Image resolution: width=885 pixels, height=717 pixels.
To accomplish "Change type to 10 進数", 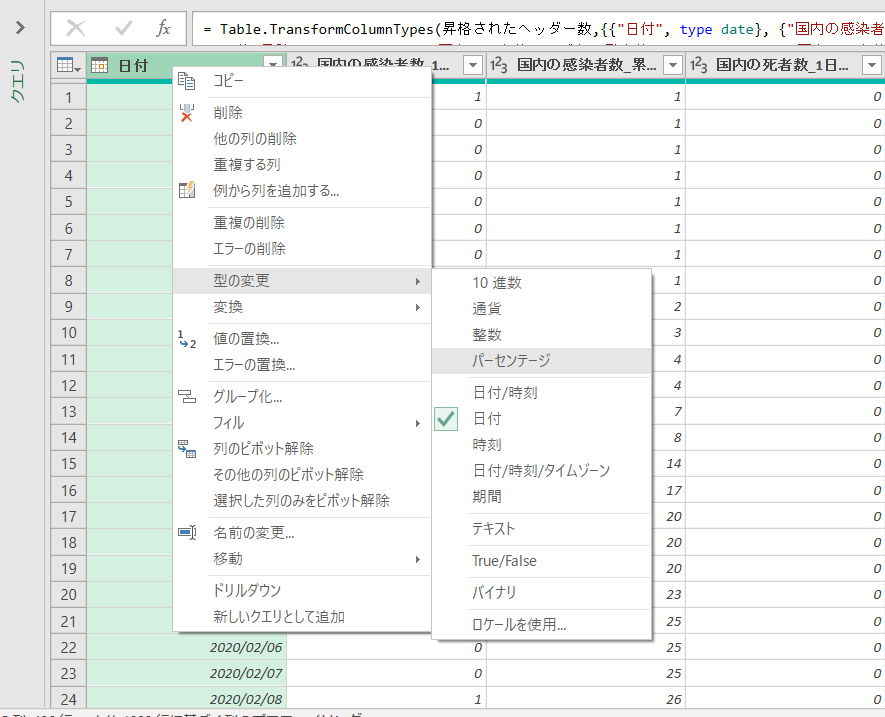I will tap(497, 283).
